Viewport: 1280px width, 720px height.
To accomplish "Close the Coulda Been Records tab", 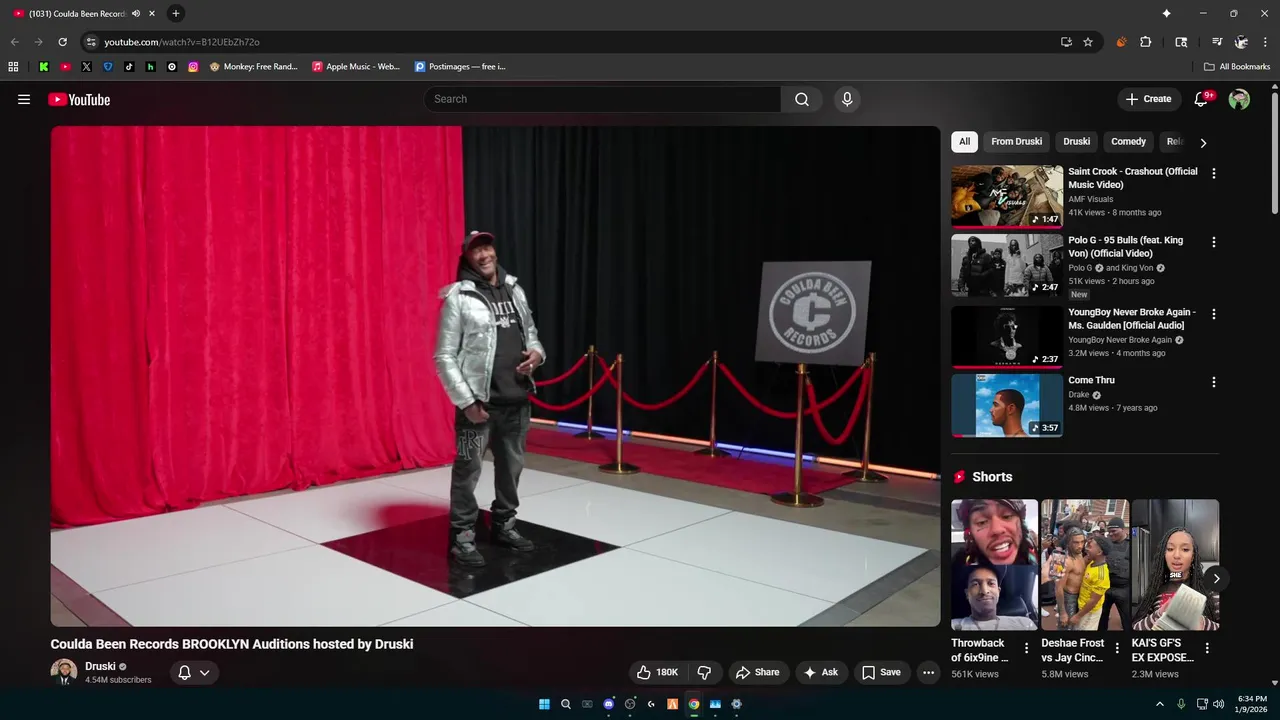I will (152, 13).
